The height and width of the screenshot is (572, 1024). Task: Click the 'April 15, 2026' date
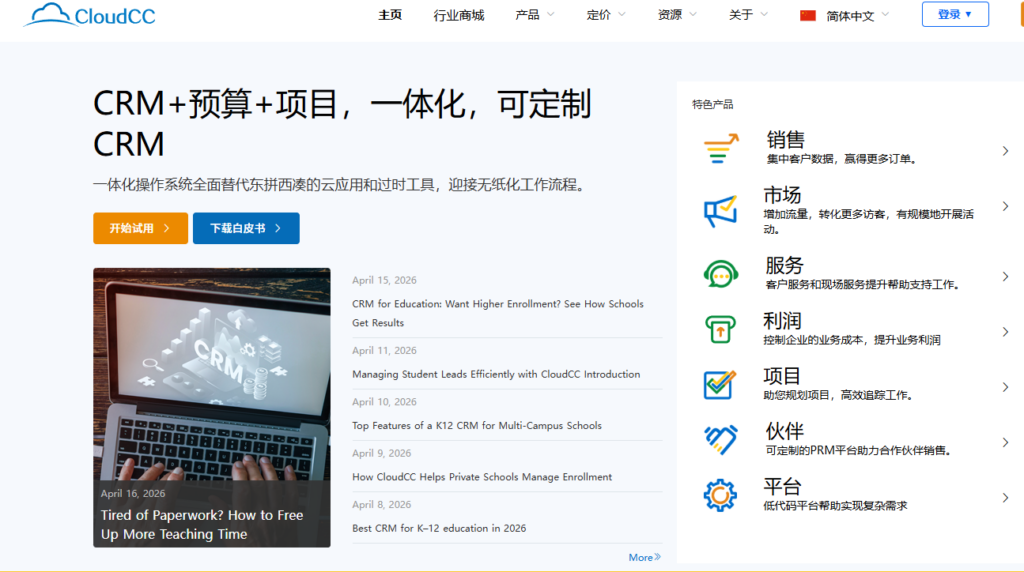pos(384,280)
